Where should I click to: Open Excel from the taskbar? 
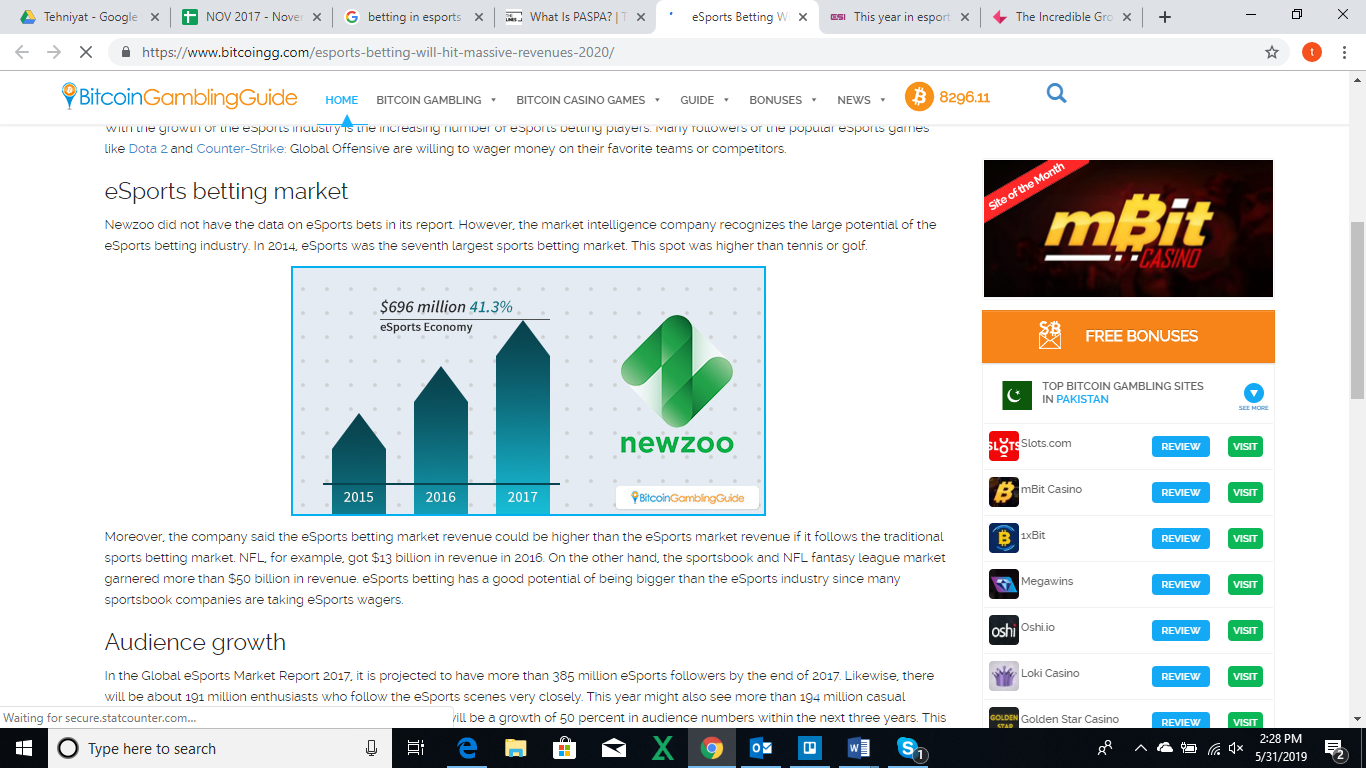tap(662, 748)
